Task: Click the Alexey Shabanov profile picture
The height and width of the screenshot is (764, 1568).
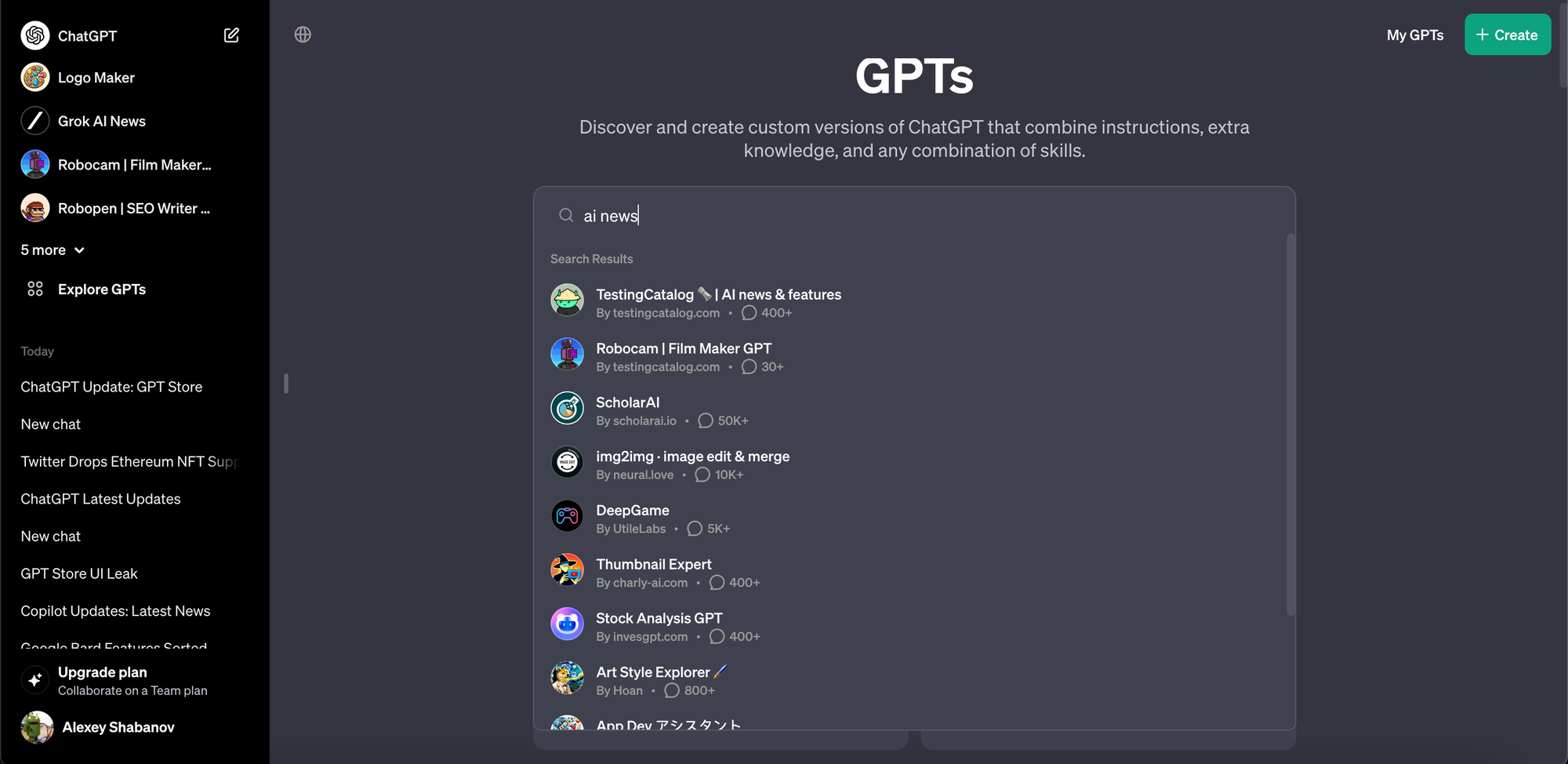Action: point(37,727)
